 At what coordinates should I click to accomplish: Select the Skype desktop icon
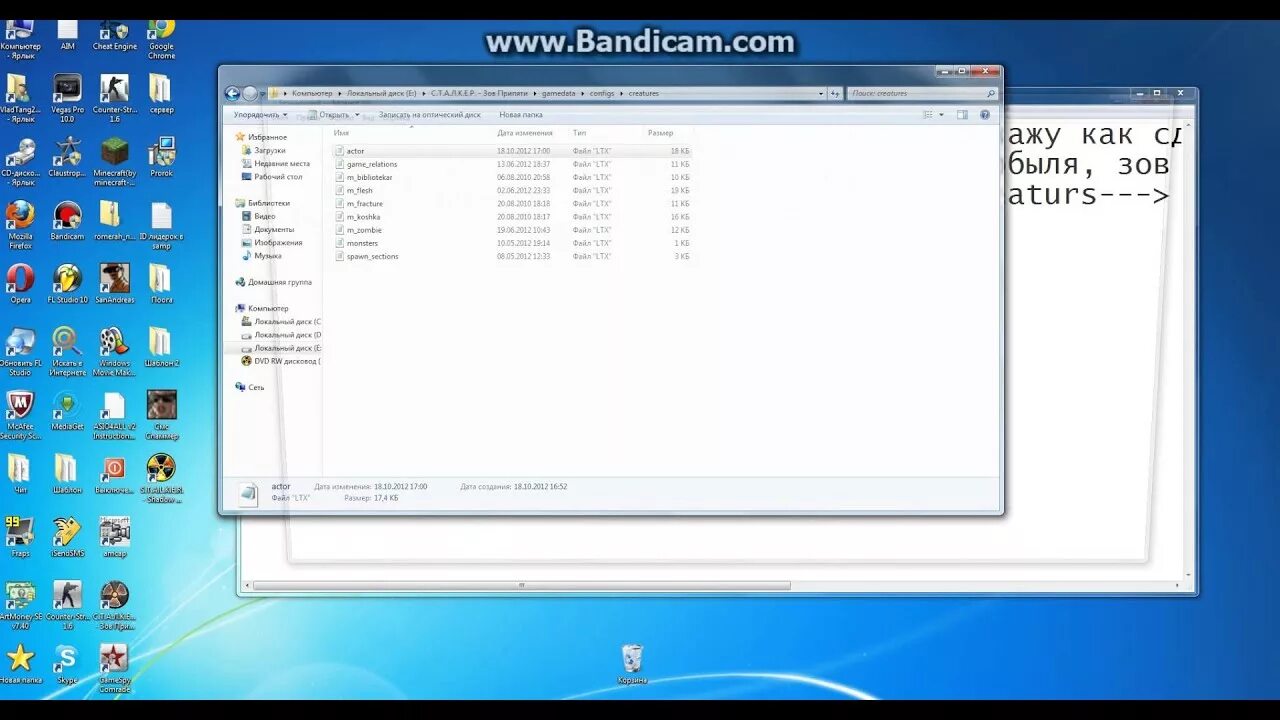(x=67, y=664)
